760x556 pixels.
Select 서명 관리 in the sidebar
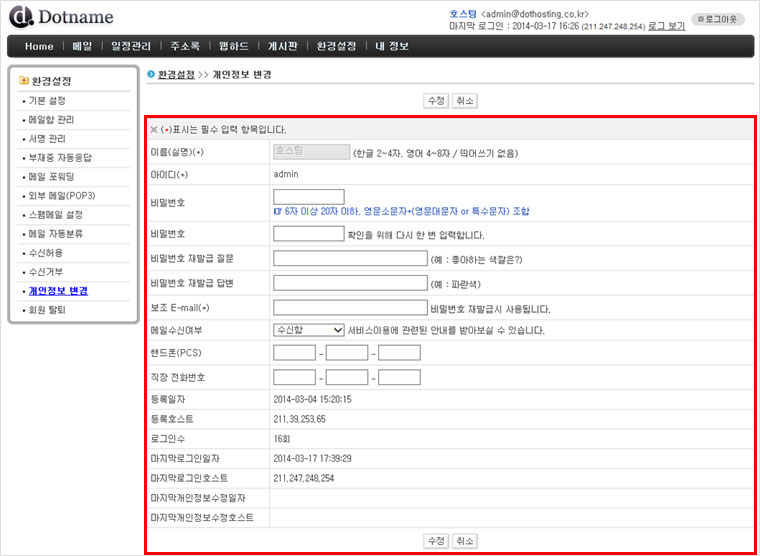46,139
